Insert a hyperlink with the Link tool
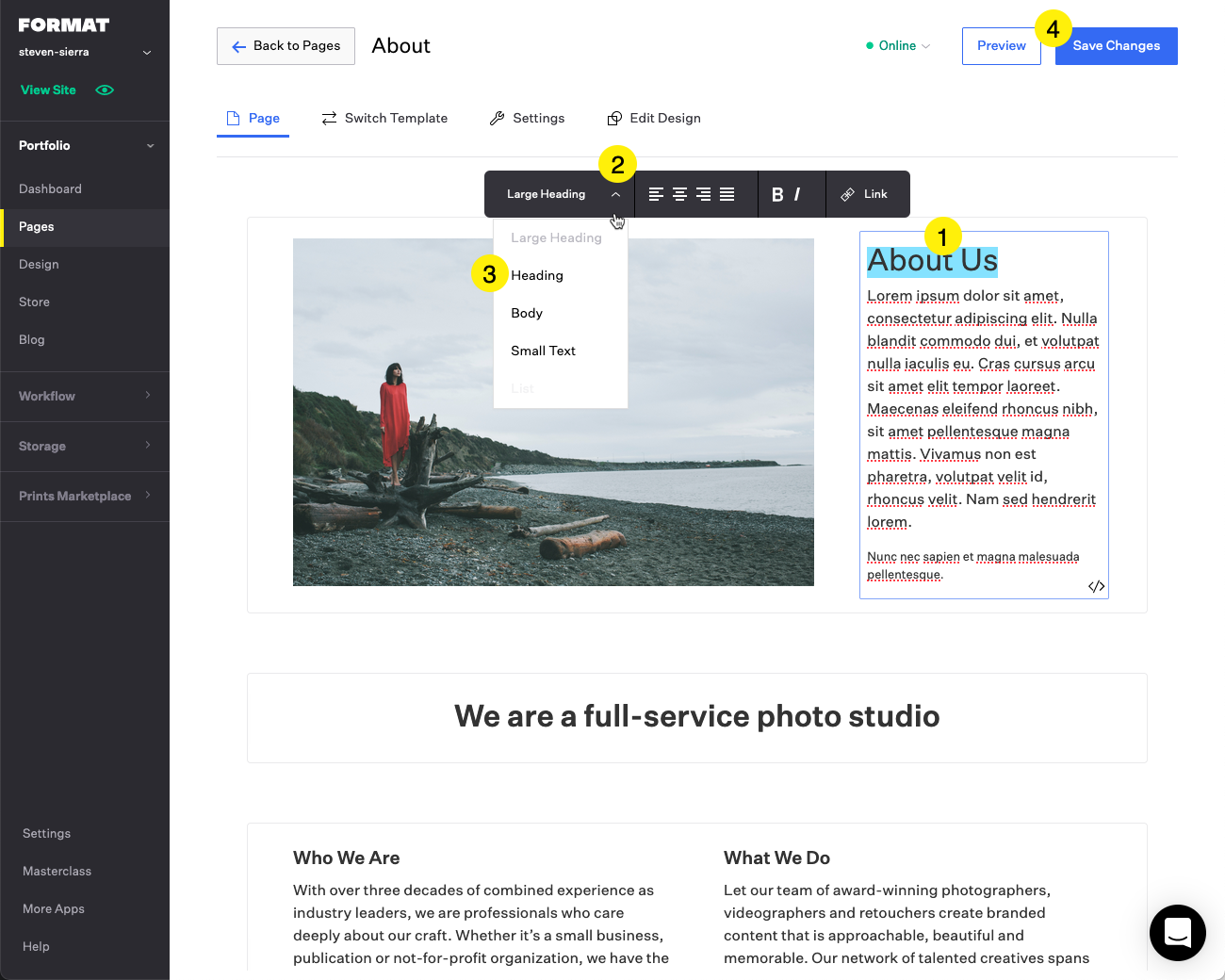The height and width of the screenshot is (980, 1225). click(867, 194)
